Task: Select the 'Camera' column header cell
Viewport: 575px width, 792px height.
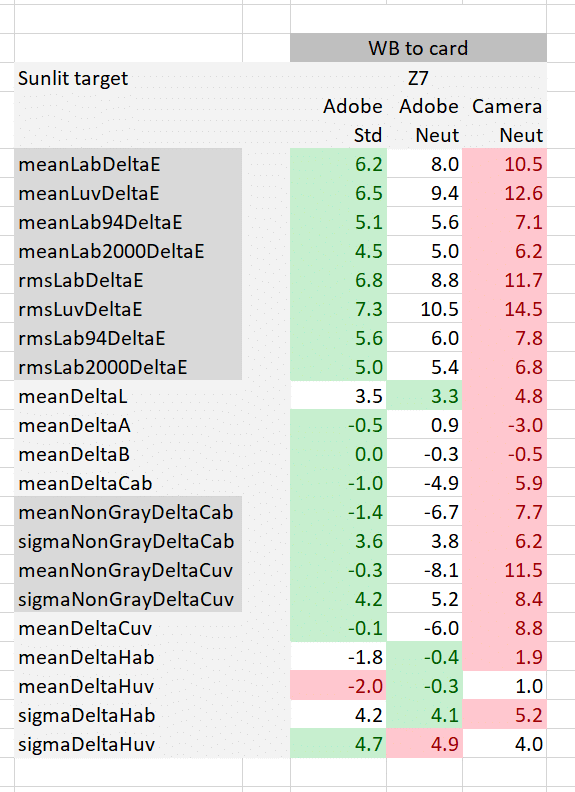Action: (x=505, y=107)
